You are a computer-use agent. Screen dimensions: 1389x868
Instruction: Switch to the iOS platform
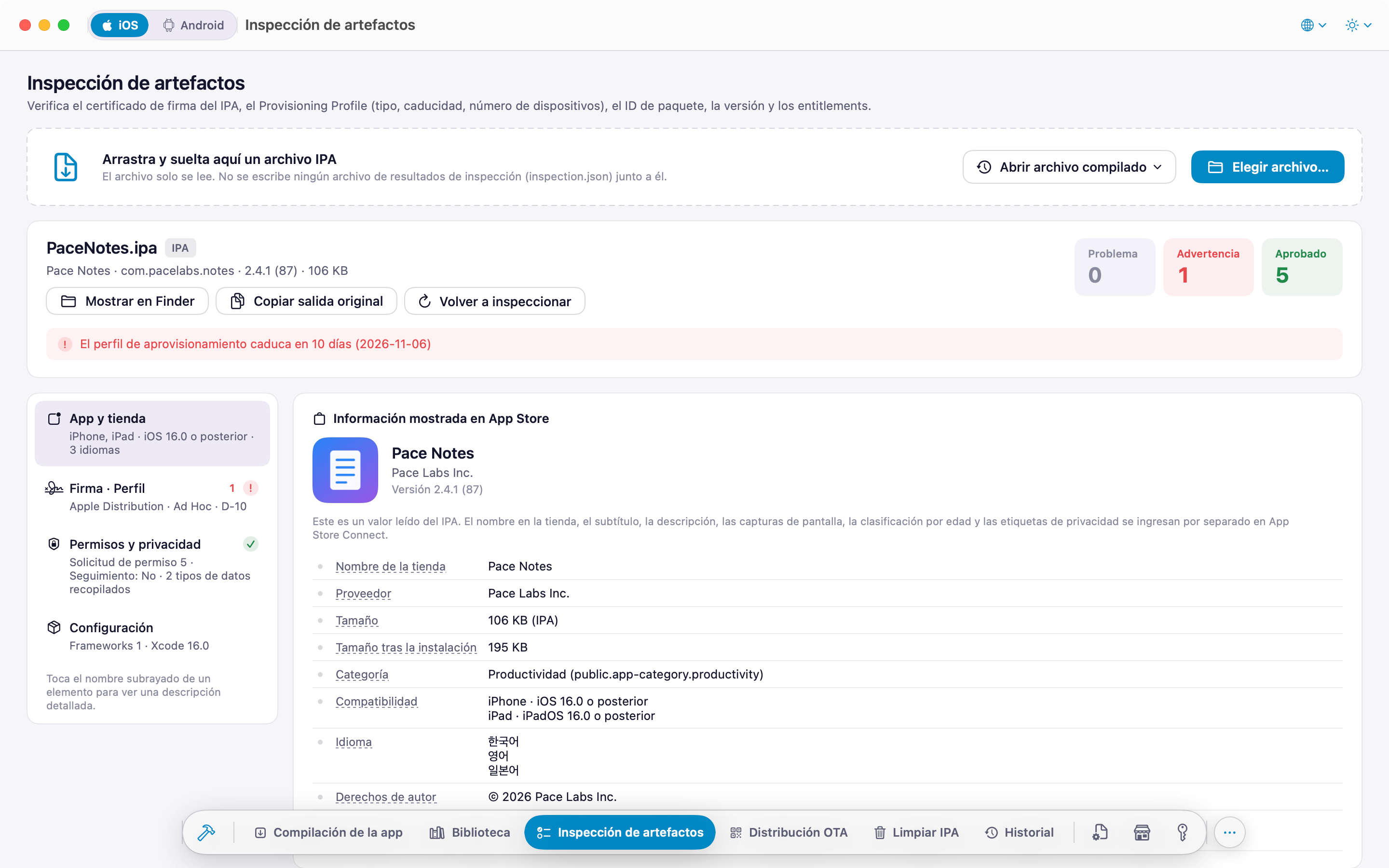(120, 25)
